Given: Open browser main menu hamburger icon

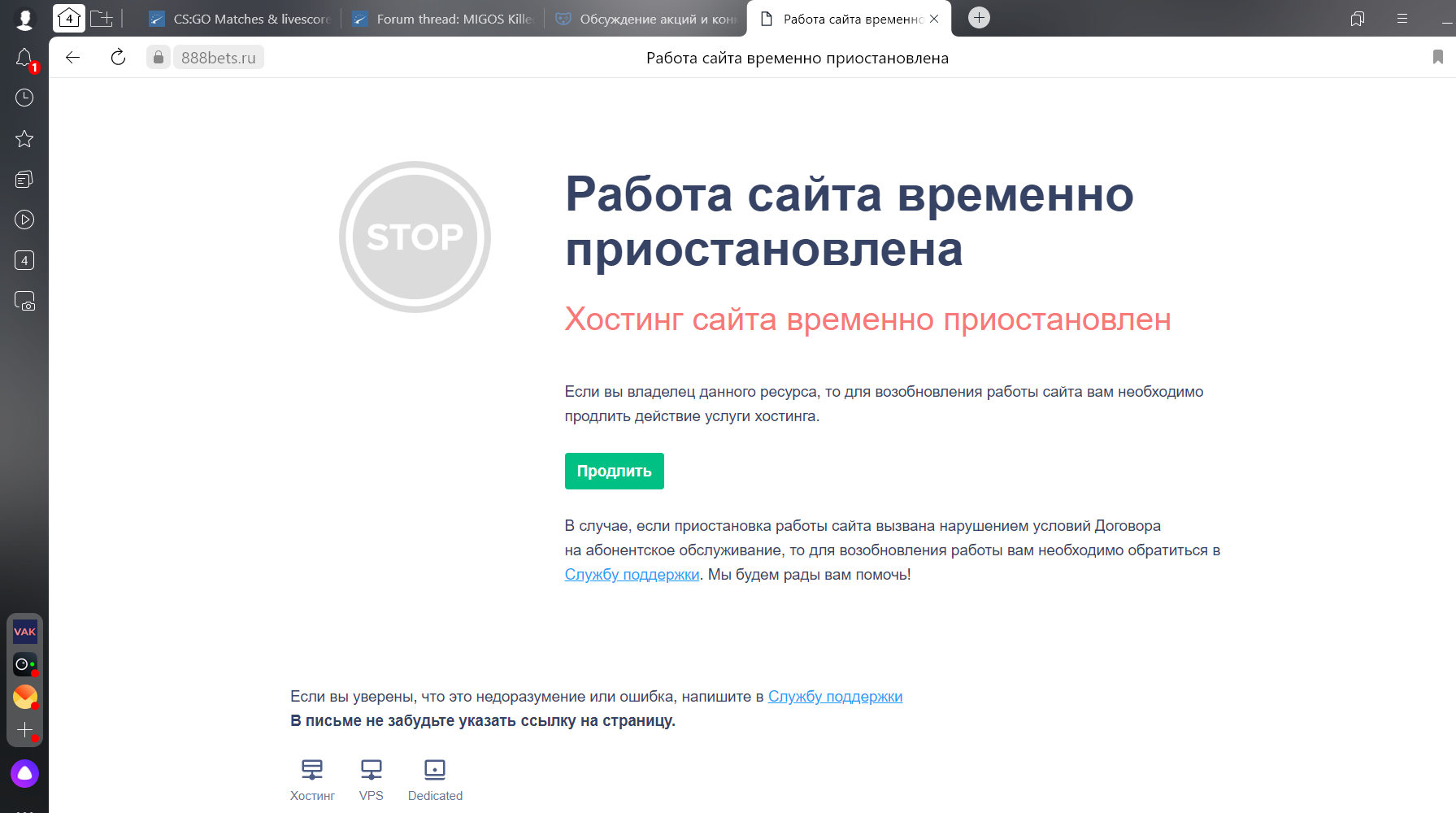Looking at the screenshot, I should point(1402,19).
